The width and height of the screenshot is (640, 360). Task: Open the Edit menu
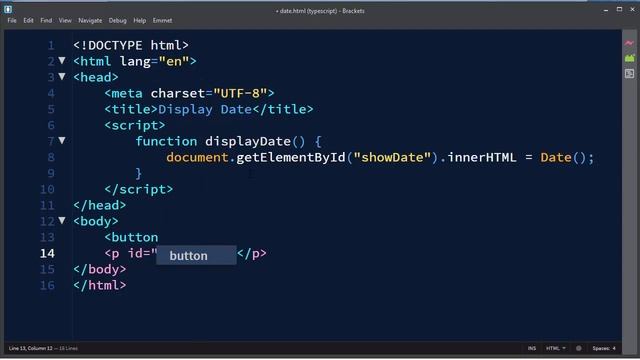(x=28, y=20)
